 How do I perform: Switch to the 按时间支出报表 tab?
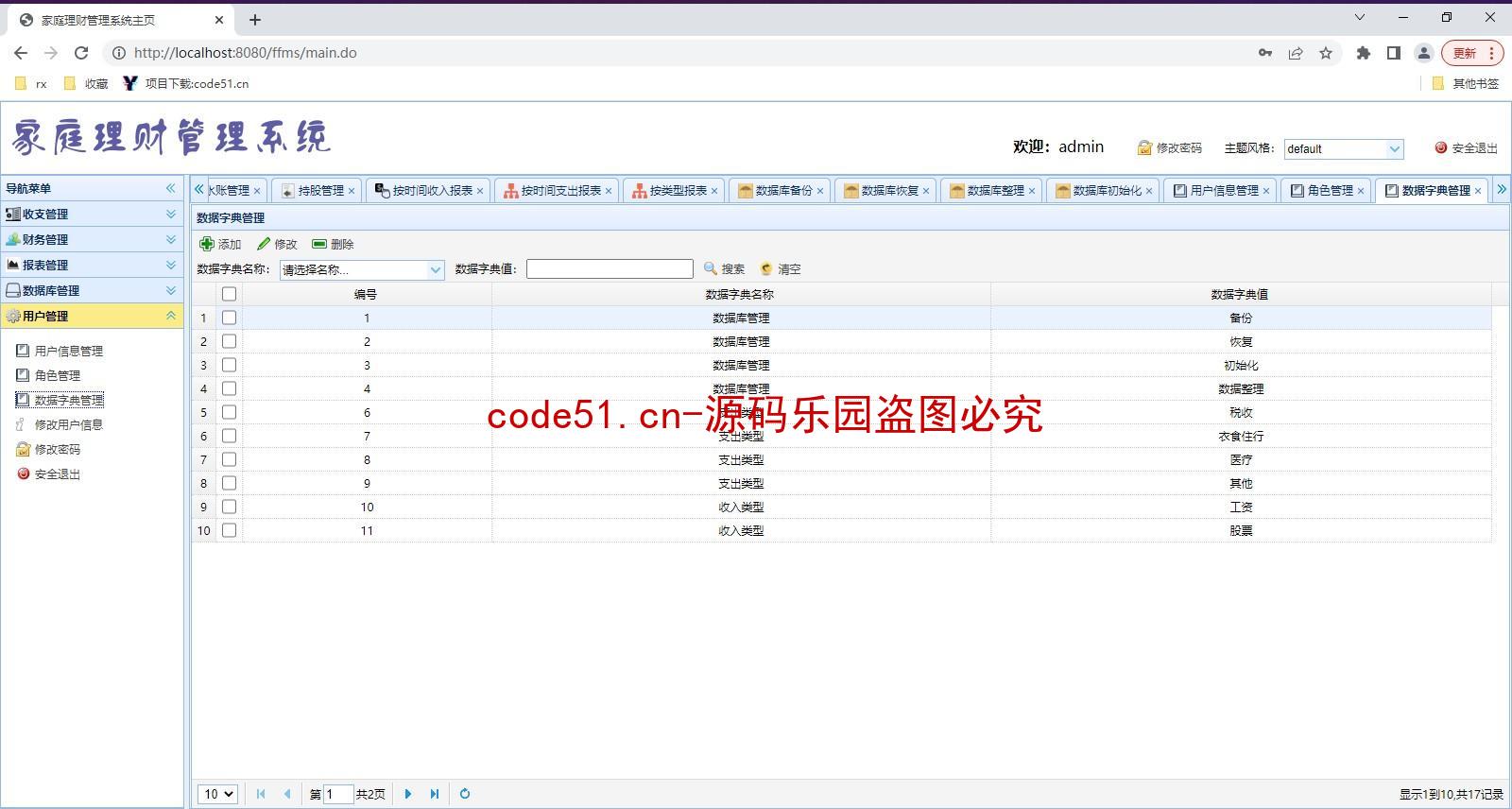tap(555, 190)
